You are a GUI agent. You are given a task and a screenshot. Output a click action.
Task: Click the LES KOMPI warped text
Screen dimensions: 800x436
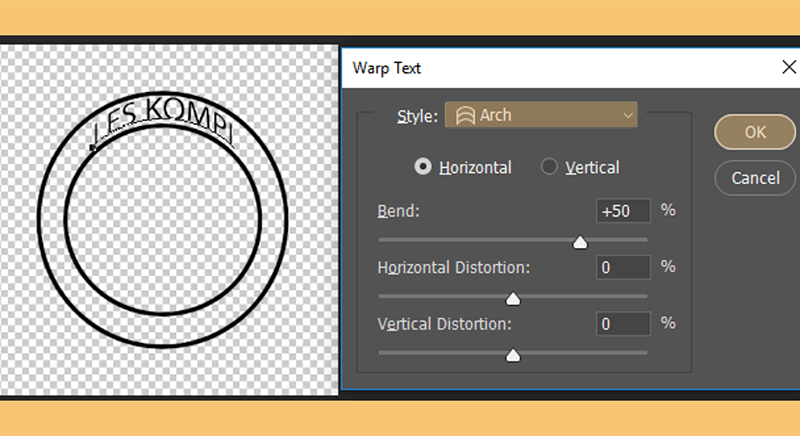click(163, 120)
